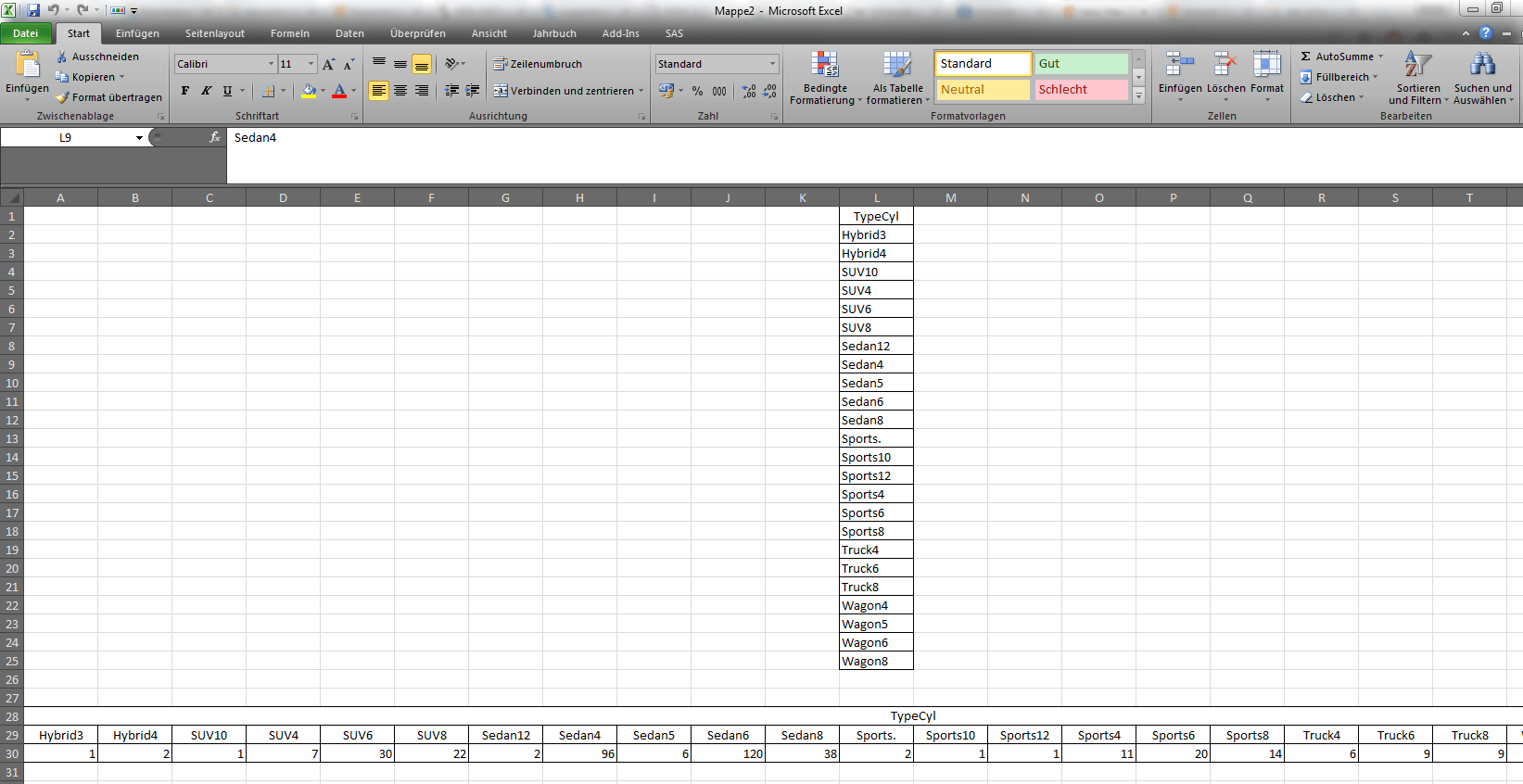Click the accounting number format icon
This screenshot has width=1523, height=784.
pos(666,91)
